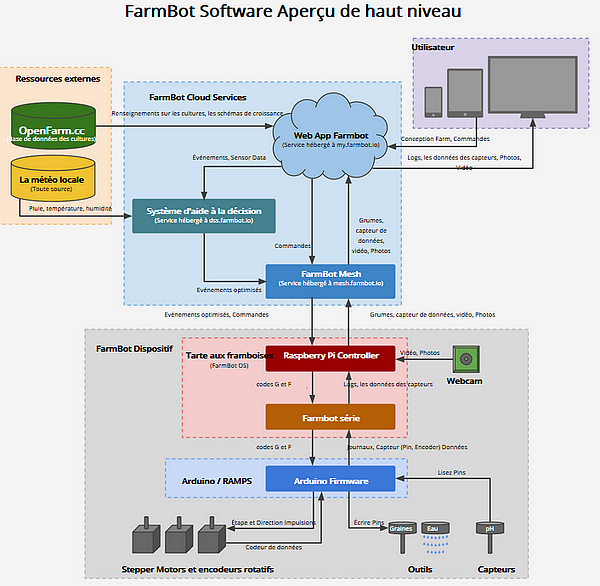This screenshot has width=600, height=586.
Task: Select the FarmBot Mesh box
Action: (331, 281)
